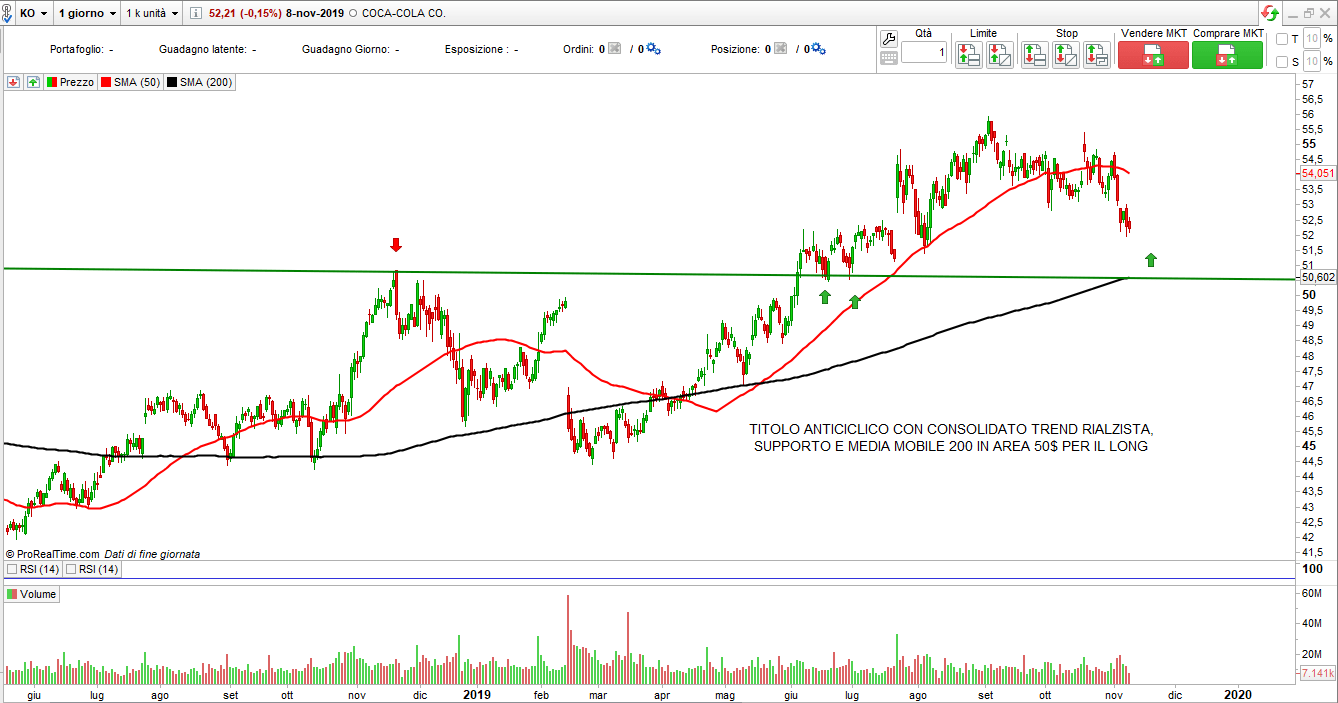
Task: Open the 1 giorno timeframe dropdown
Action: pyautogui.click(x=87, y=13)
